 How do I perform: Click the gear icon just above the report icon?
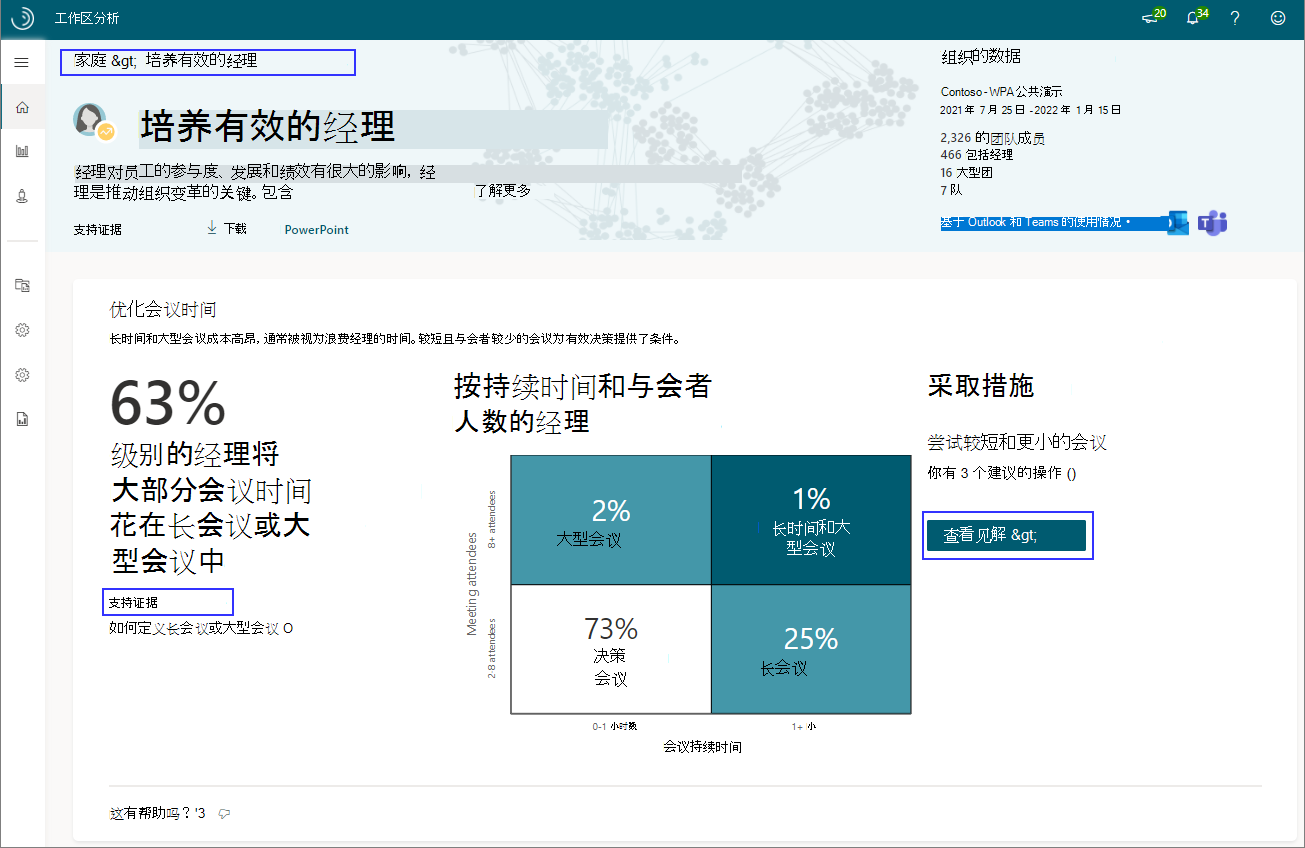[22, 375]
